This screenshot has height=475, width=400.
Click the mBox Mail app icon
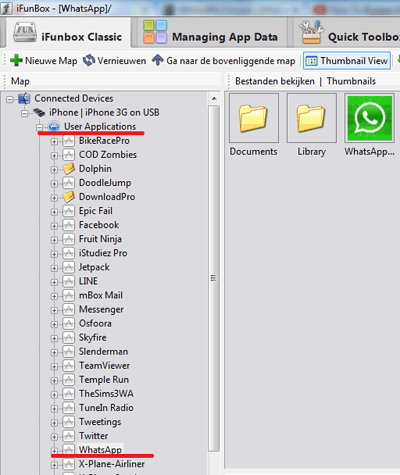pyautogui.click(x=68, y=295)
